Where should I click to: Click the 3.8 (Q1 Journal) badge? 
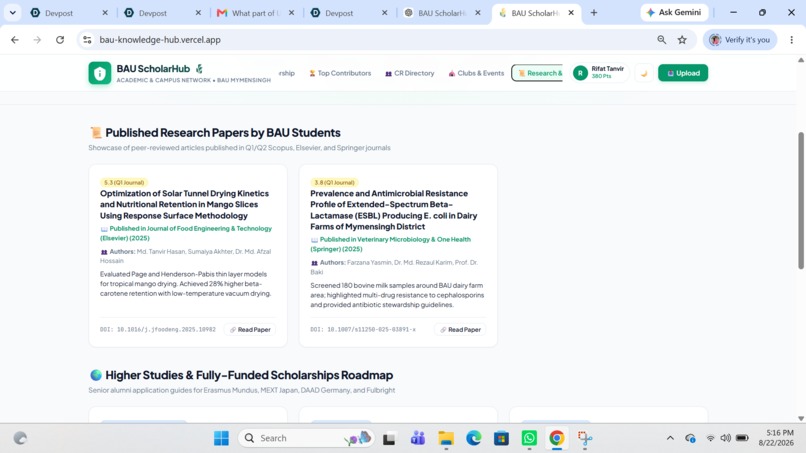coord(334,183)
